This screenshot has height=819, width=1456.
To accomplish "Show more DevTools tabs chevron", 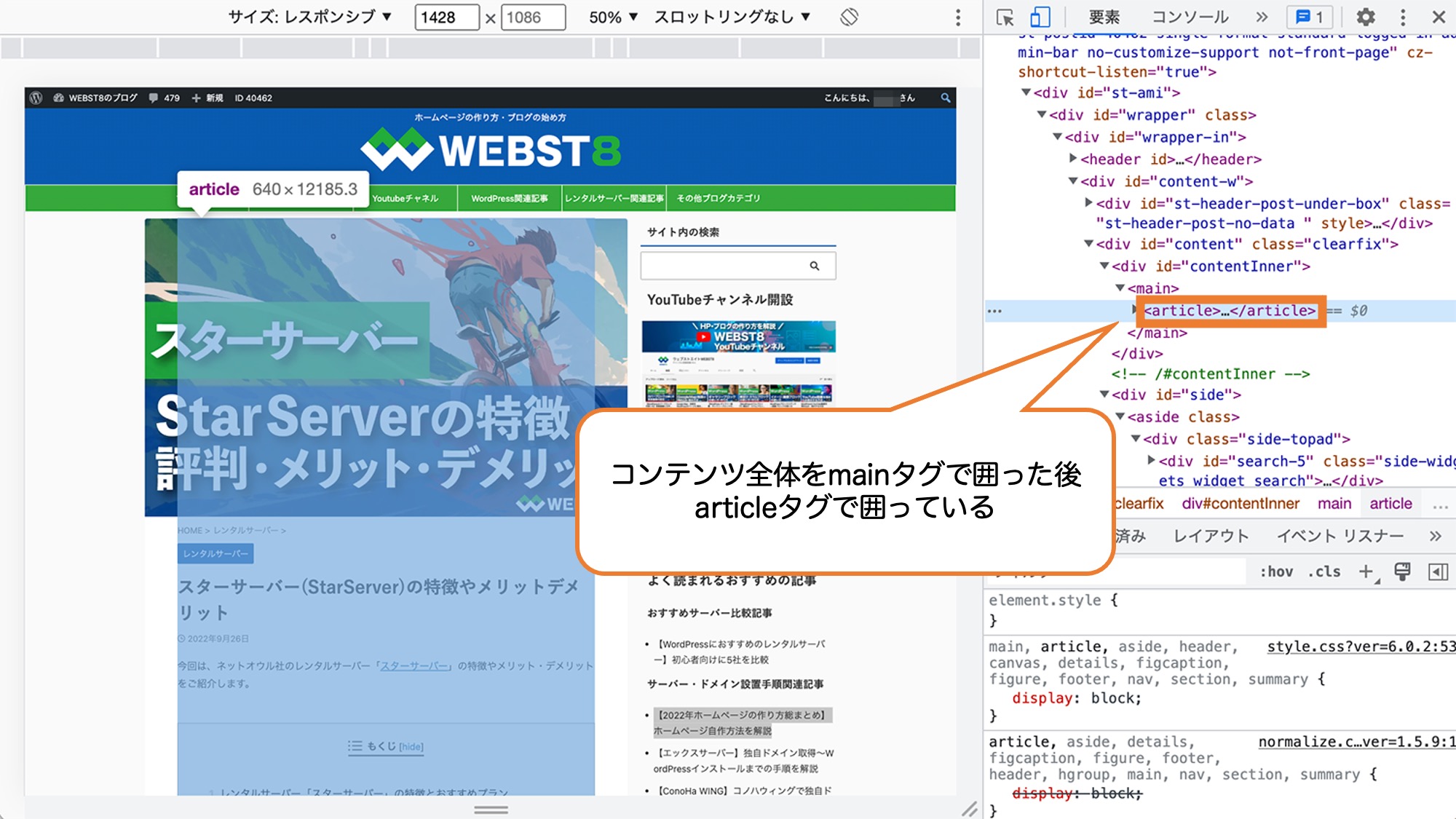I will (1262, 17).
